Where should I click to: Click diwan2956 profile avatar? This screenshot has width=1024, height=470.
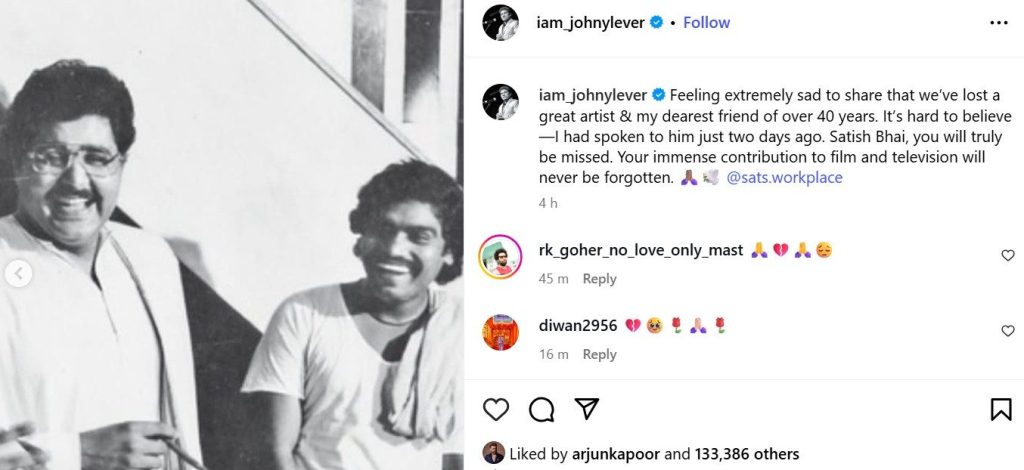[x=500, y=331]
